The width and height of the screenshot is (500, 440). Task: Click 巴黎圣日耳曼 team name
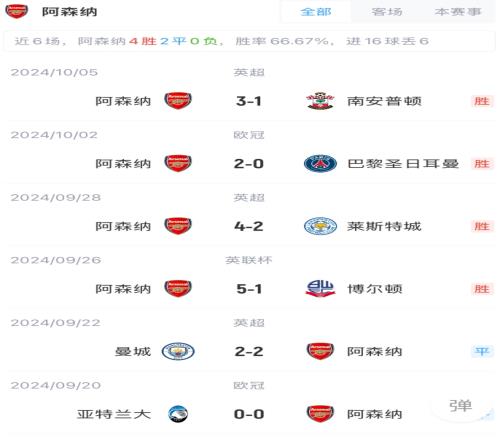(403, 163)
